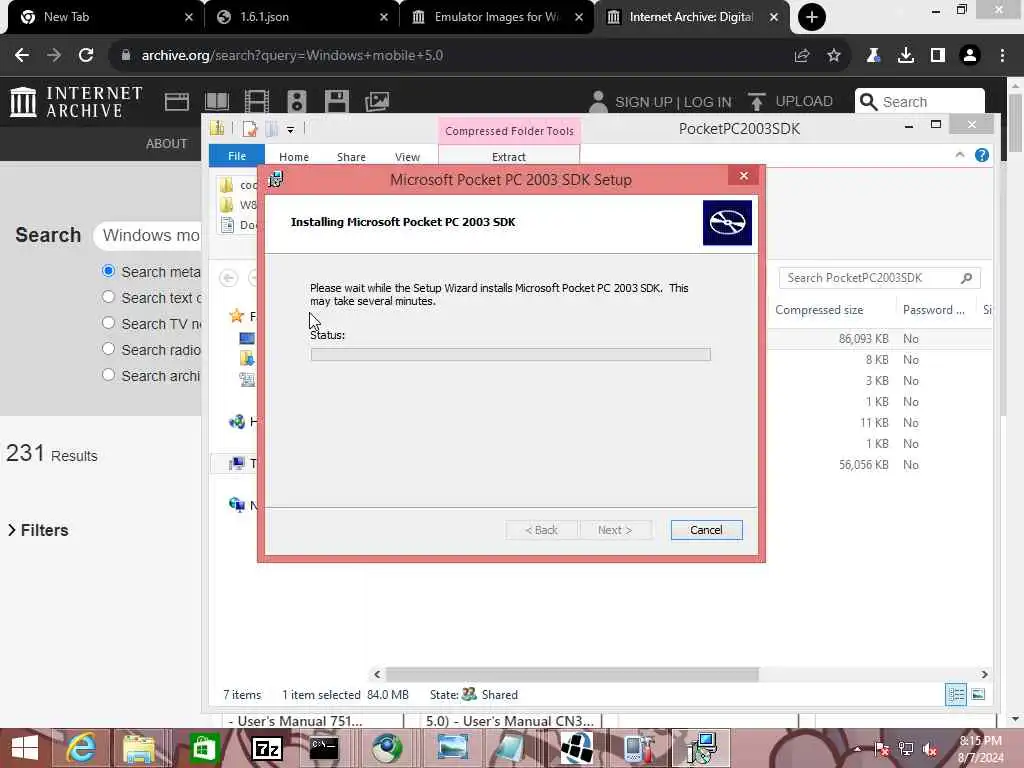Open Chrome side panel icon
Screen dimensions: 1024x768
point(938,56)
